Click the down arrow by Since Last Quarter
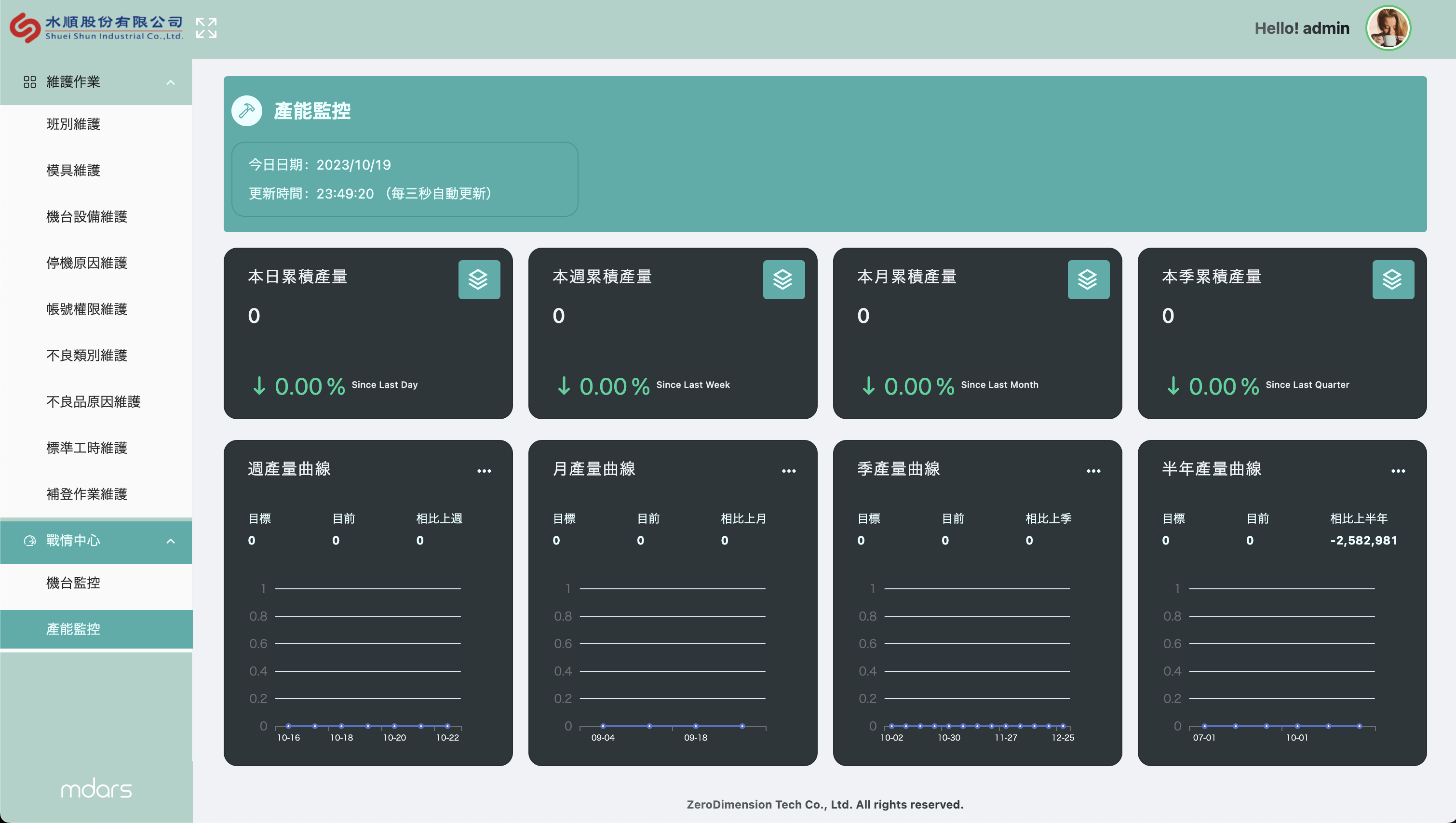Image resolution: width=1456 pixels, height=823 pixels. (1173, 386)
